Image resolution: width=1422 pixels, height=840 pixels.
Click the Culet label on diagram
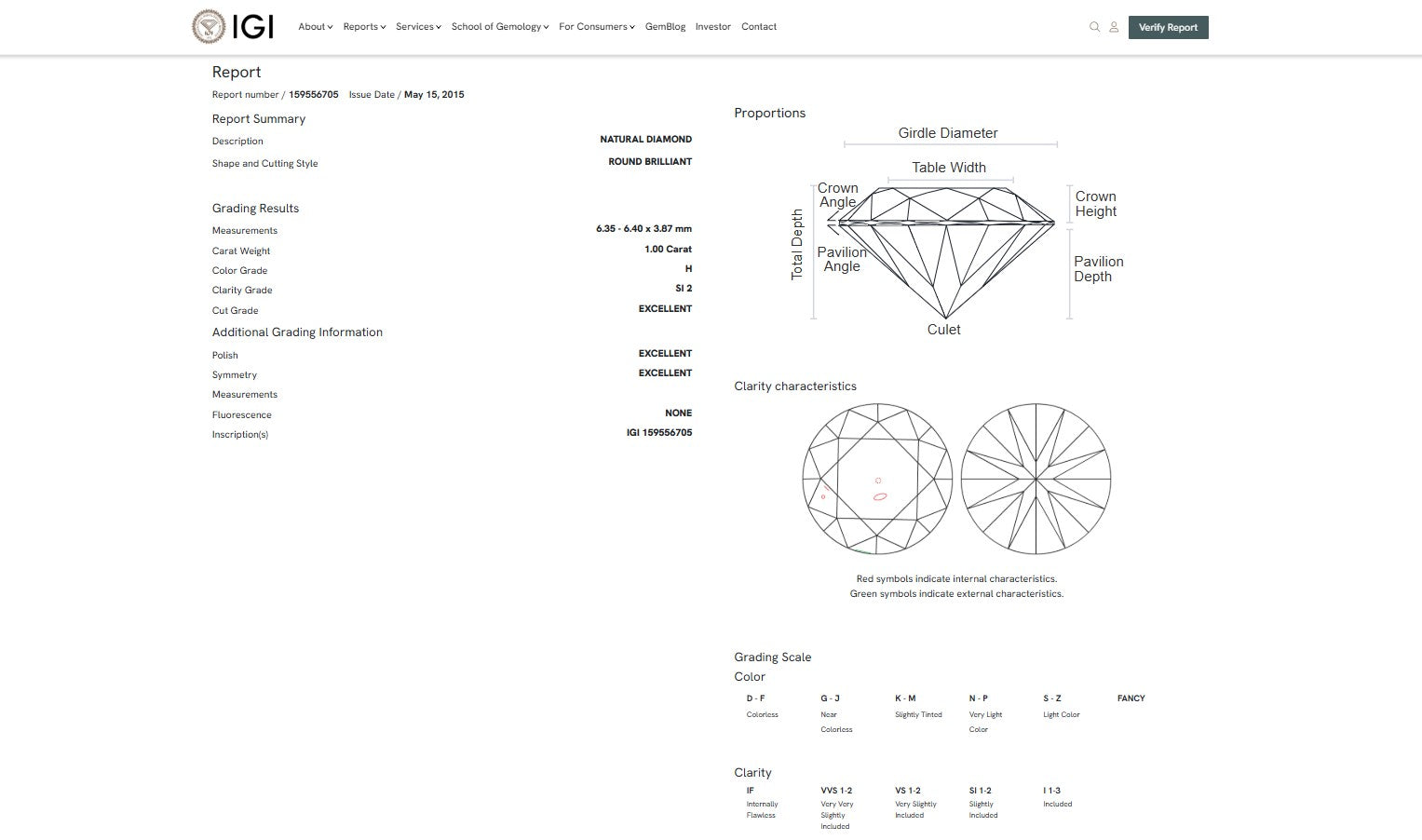943,330
